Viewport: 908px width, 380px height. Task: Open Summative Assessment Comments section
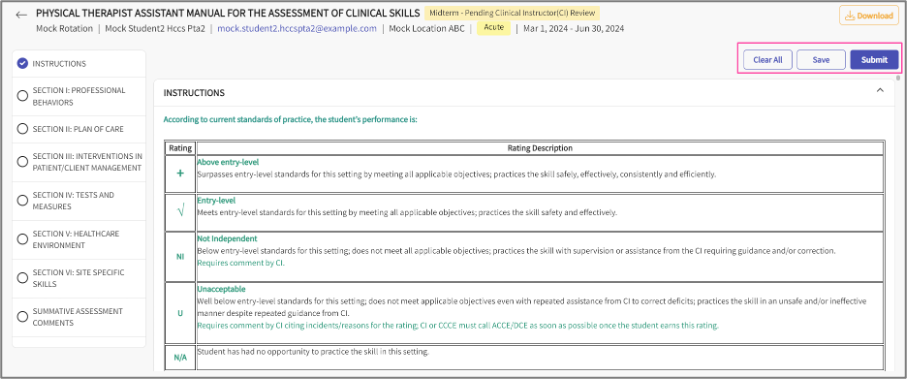(79, 317)
